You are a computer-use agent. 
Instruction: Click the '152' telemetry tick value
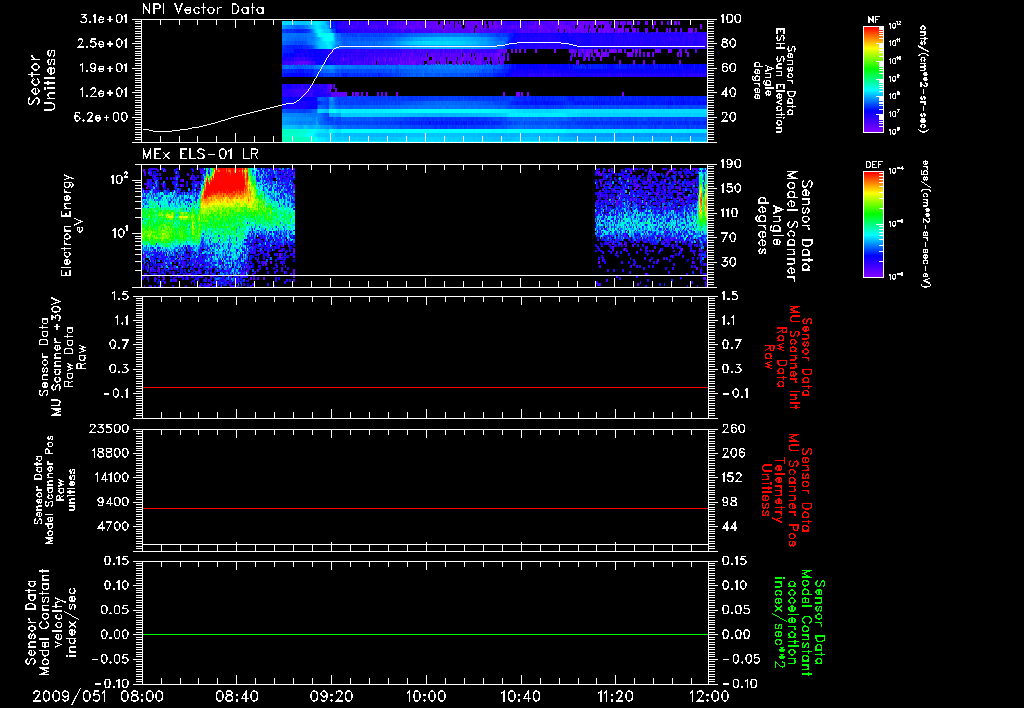coord(731,477)
